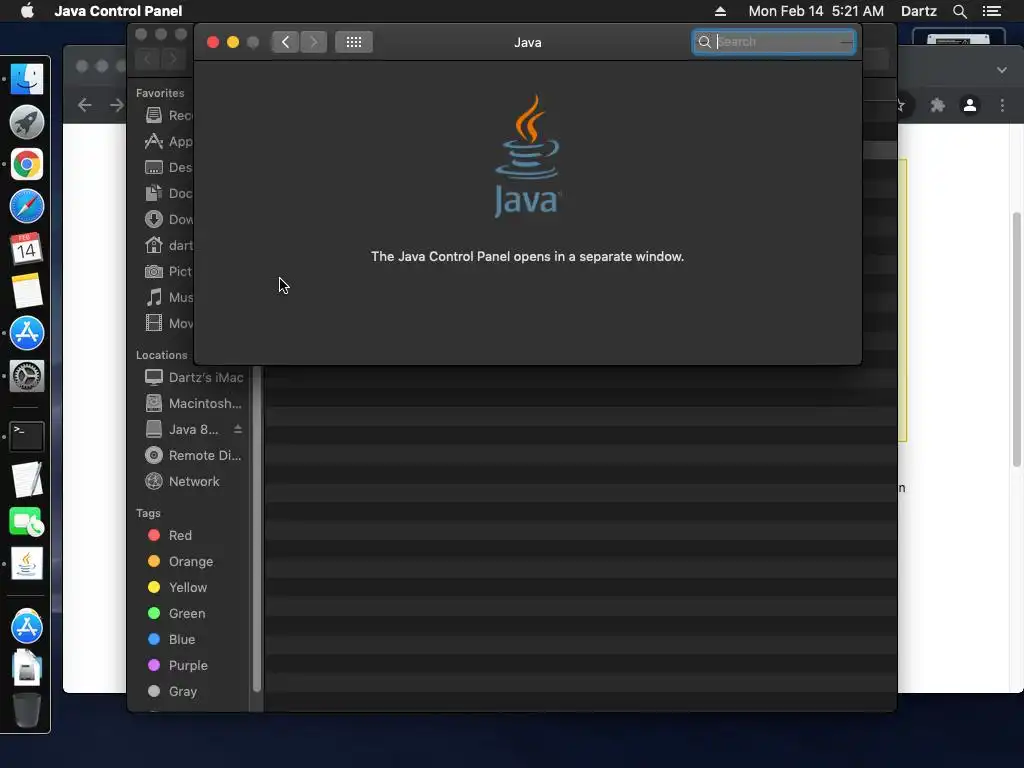This screenshot has width=1024, height=768.
Task: Open Desktop in Finder sidebar
Action: (168, 167)
